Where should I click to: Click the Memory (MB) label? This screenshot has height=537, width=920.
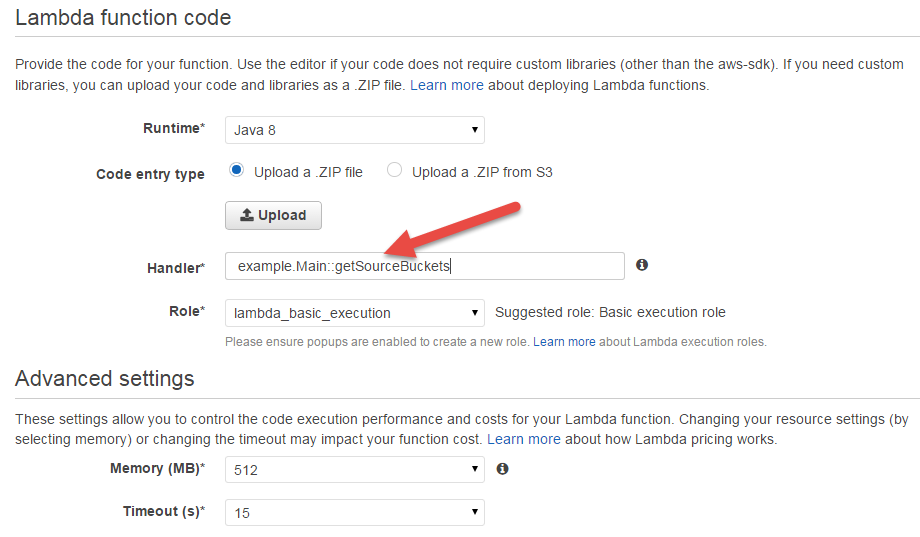click(157, 468)
